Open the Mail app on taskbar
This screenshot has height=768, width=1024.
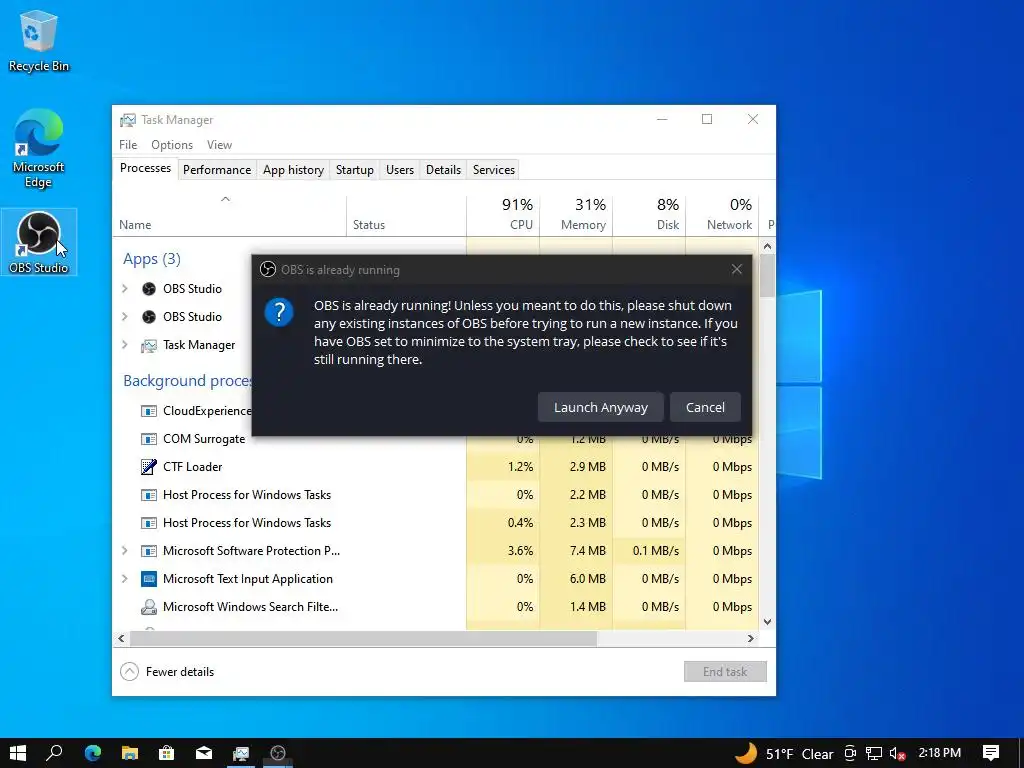[204, 753]
